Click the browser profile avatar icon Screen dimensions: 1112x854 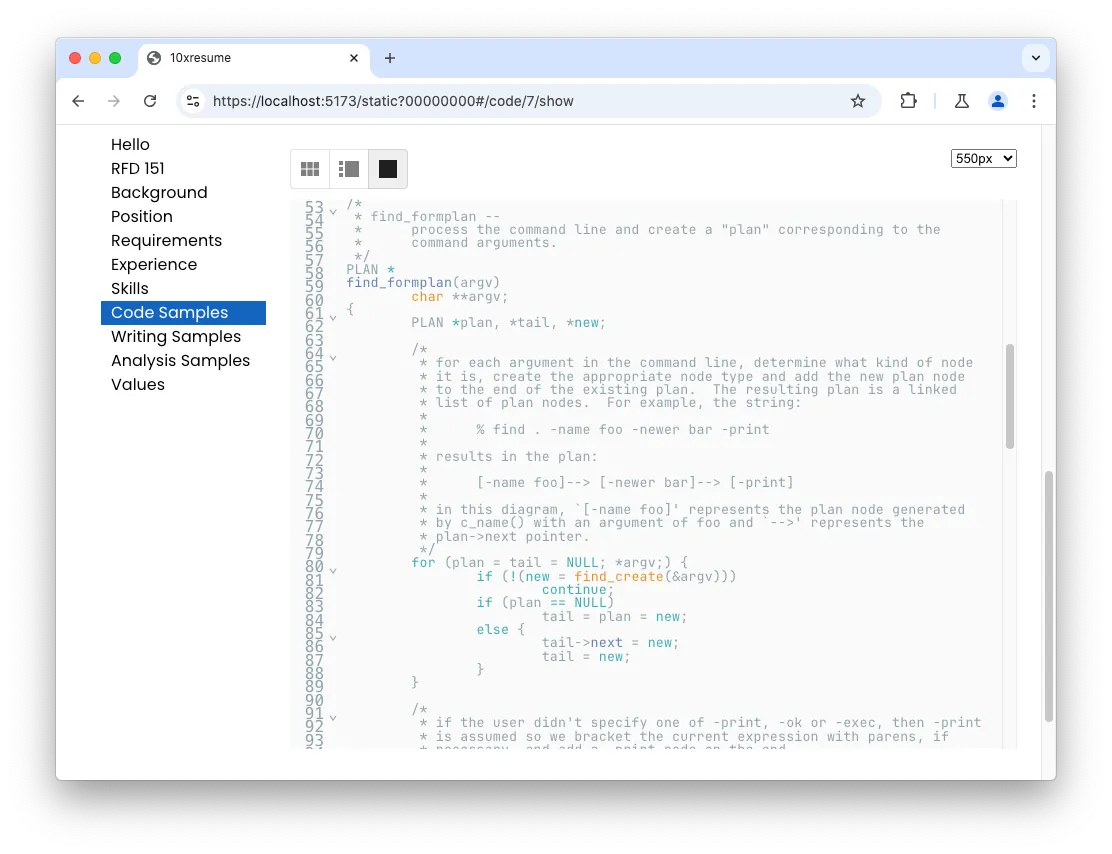pyautogui.click(x=997, y=101)
